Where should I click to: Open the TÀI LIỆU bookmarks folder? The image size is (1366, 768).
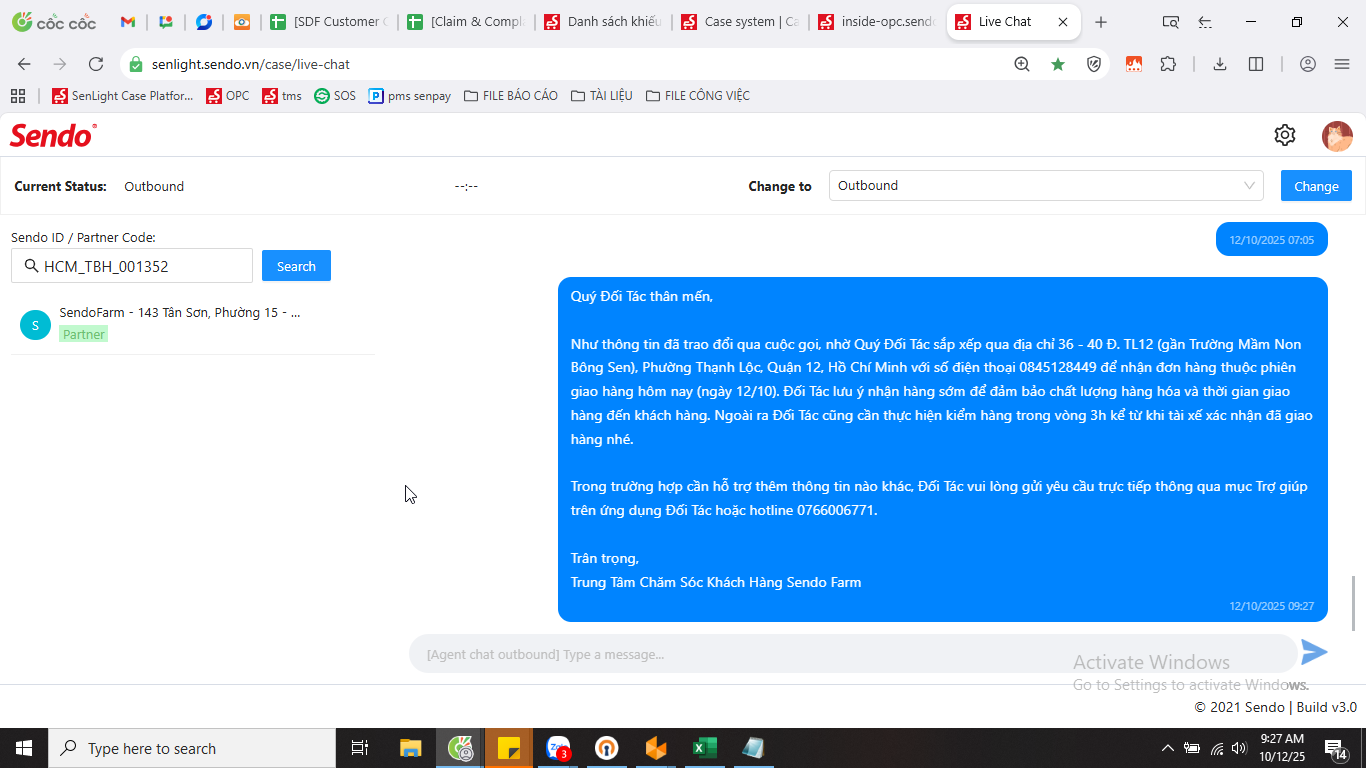coord(601,96)
